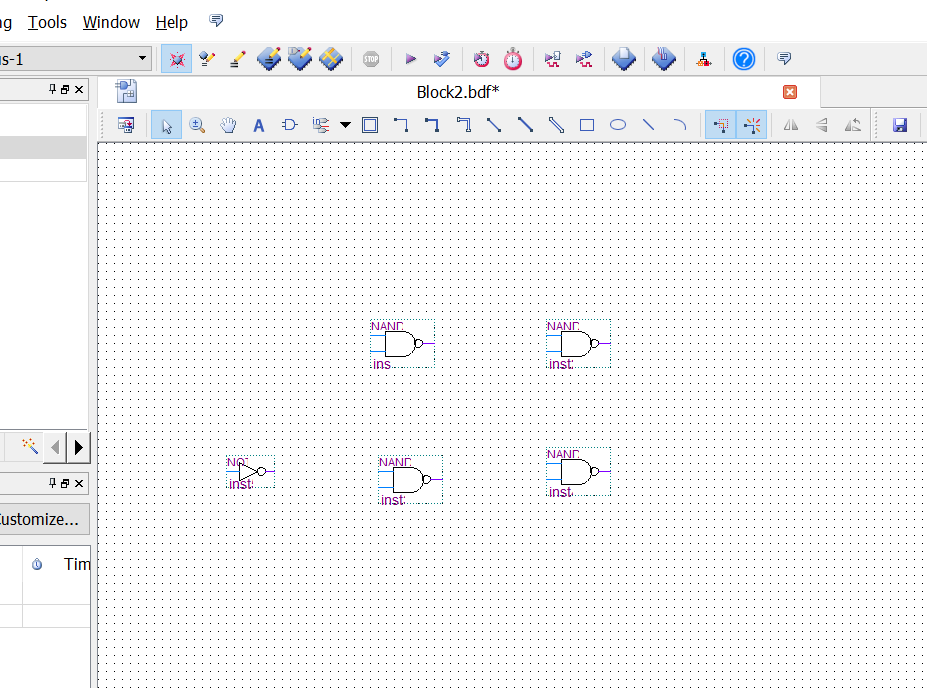Open the Timing Analyzer red stopwatch icon

point(513,59)
